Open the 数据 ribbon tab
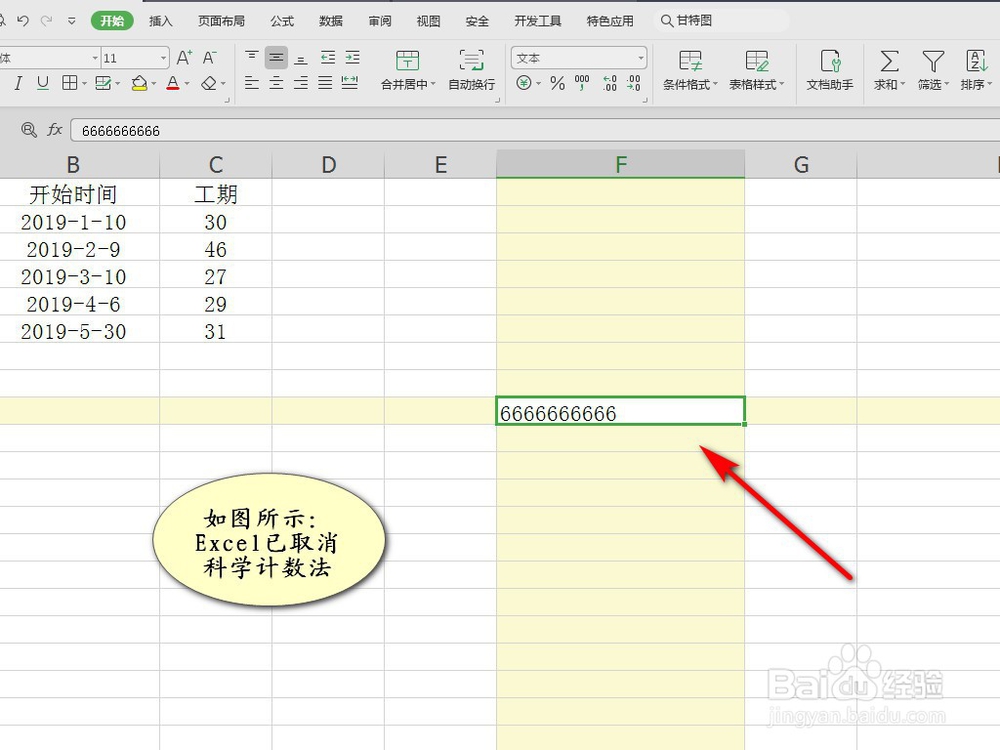This screenshot has width=1000, height=750. 330,20
